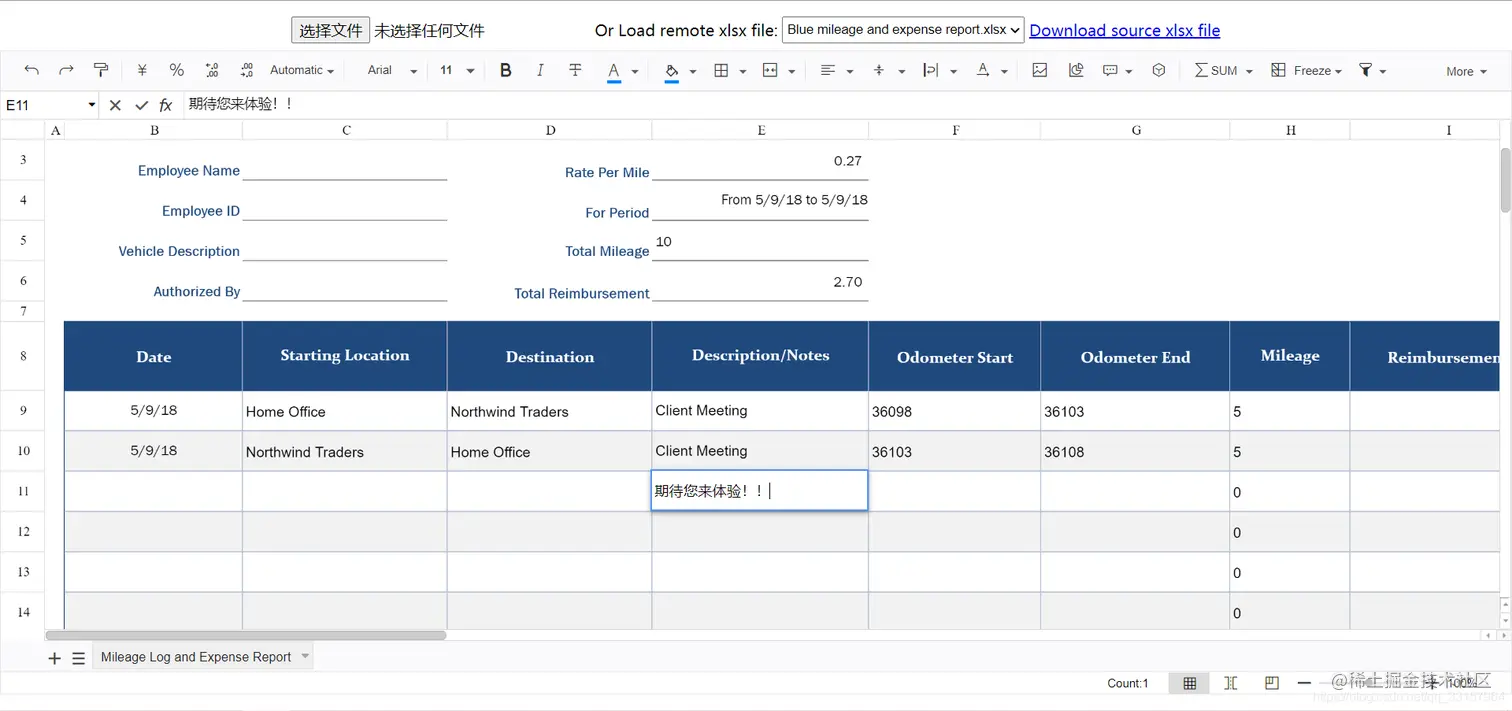Select column header D
The width and height of the screenshot is (1512, 711).
(550, 130)
